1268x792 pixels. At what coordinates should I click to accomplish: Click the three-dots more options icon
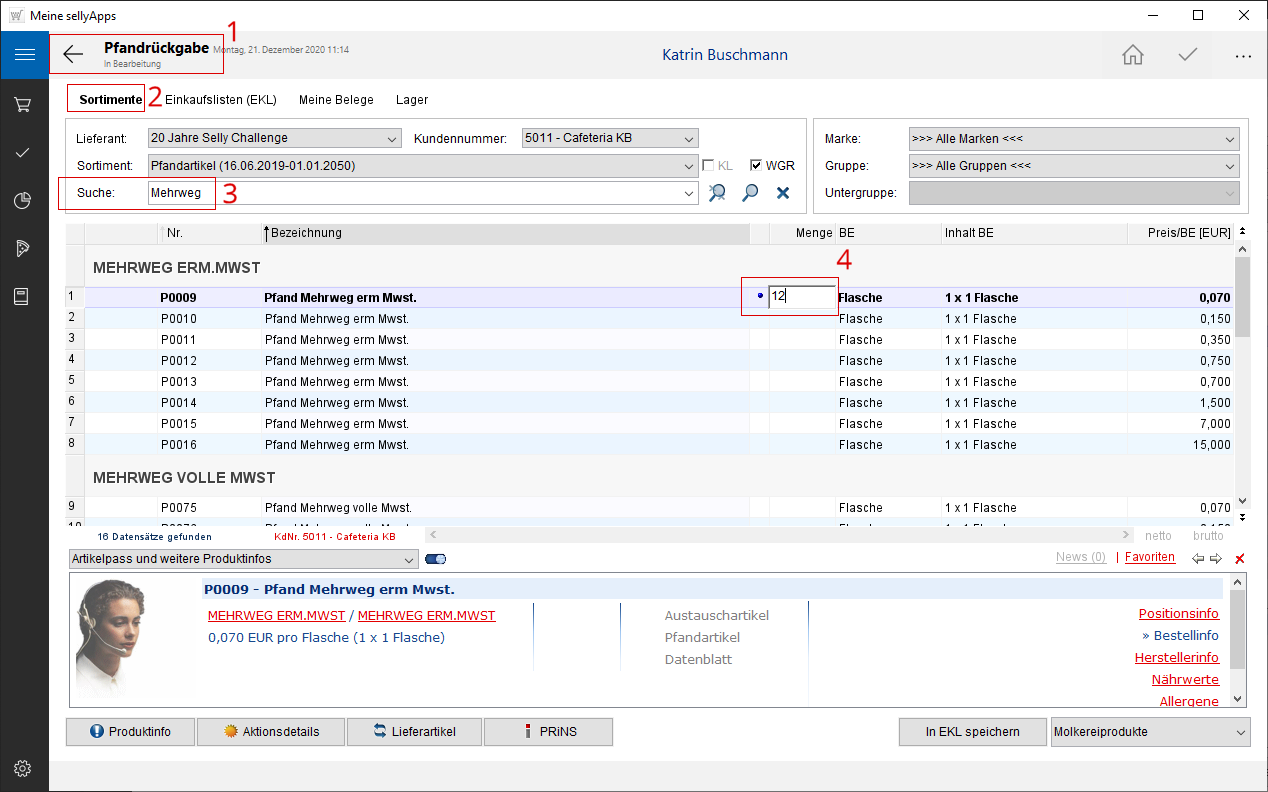(x=1243, y=56)
